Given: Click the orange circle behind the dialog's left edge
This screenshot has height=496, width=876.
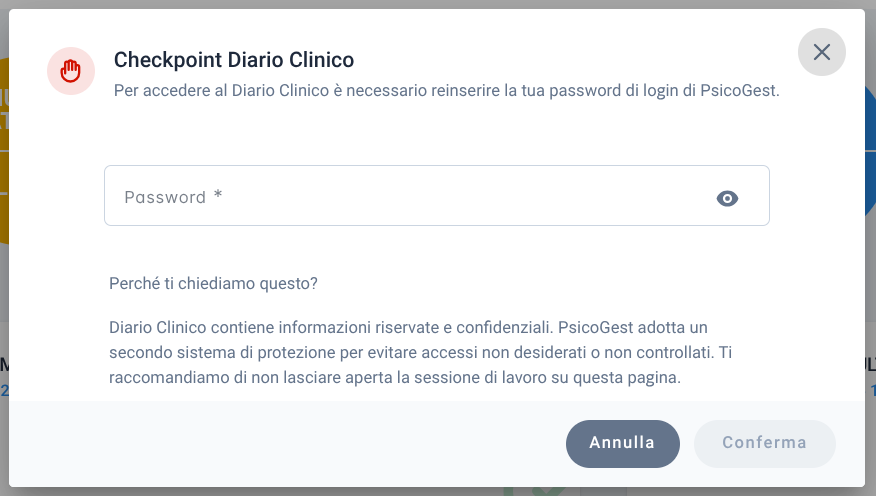Looking at the screenshot, I should click(x=4, y=151).
